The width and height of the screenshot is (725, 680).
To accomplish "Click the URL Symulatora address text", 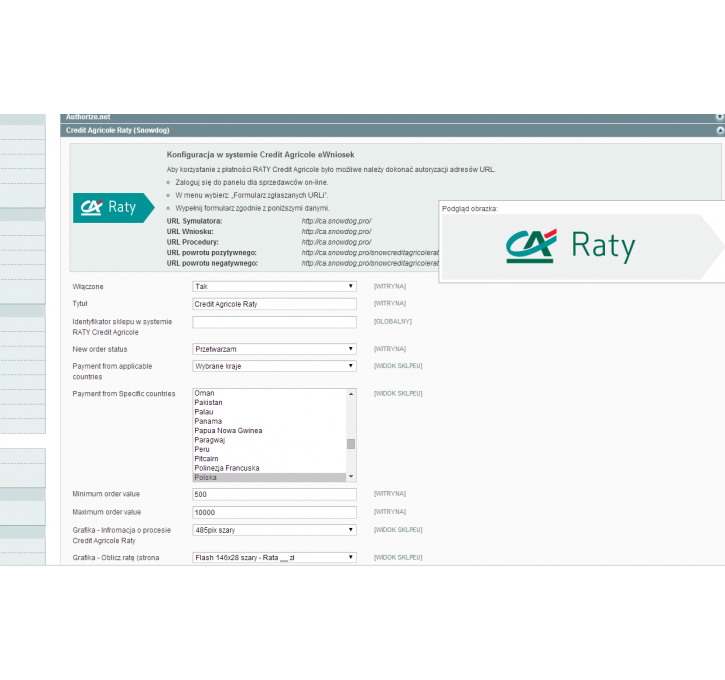I will tap(336, 221).
